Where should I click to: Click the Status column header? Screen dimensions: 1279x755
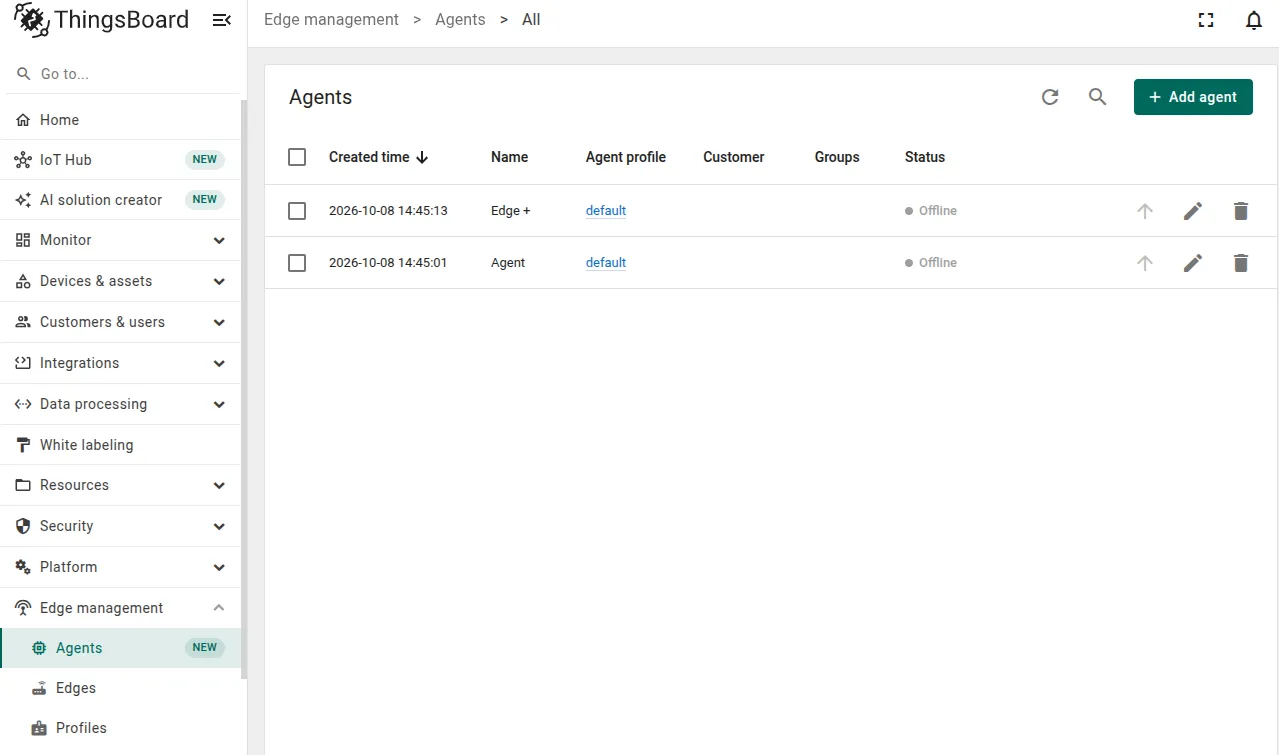(925, 157)
